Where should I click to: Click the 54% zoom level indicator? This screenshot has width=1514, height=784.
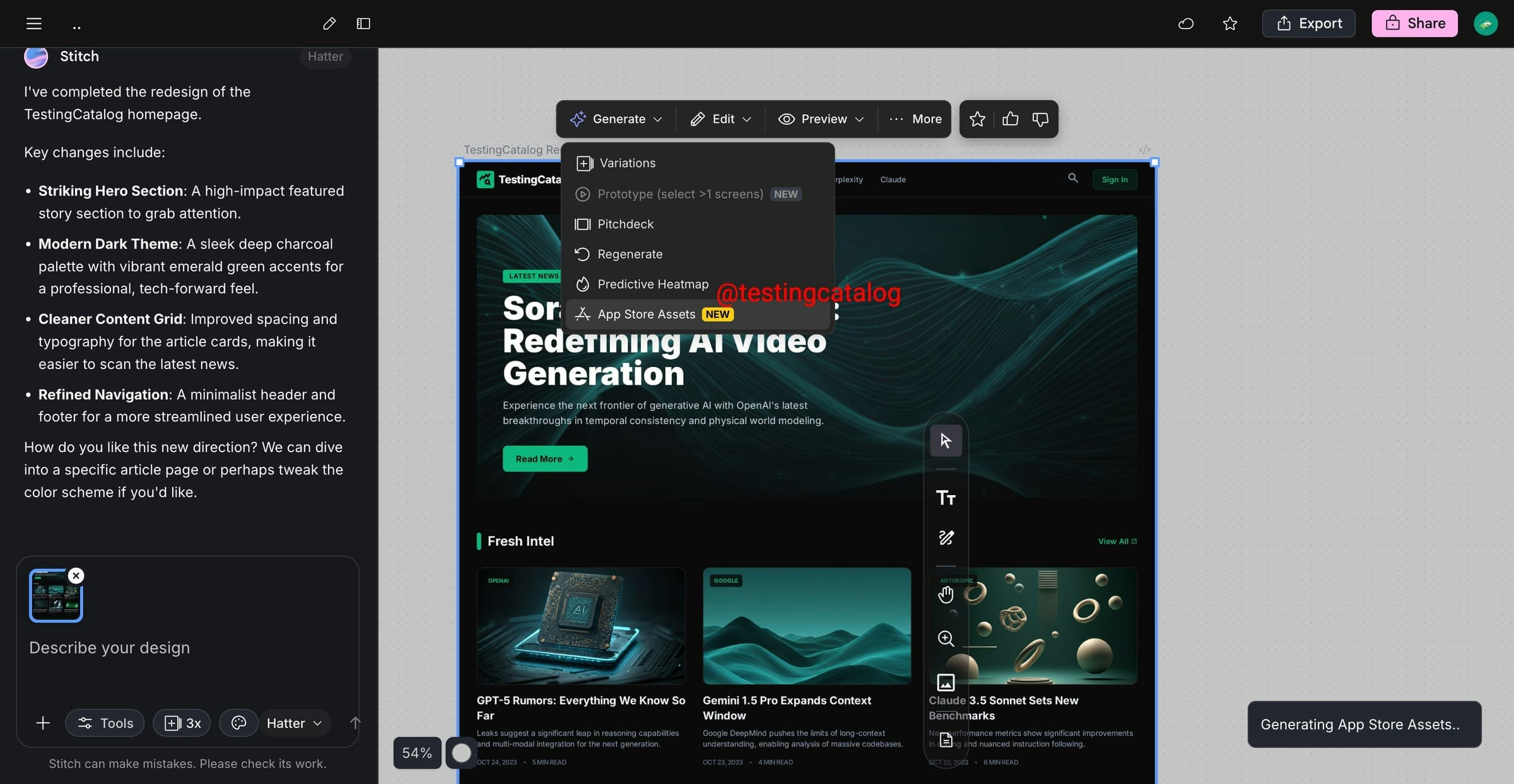pos(416,752)
